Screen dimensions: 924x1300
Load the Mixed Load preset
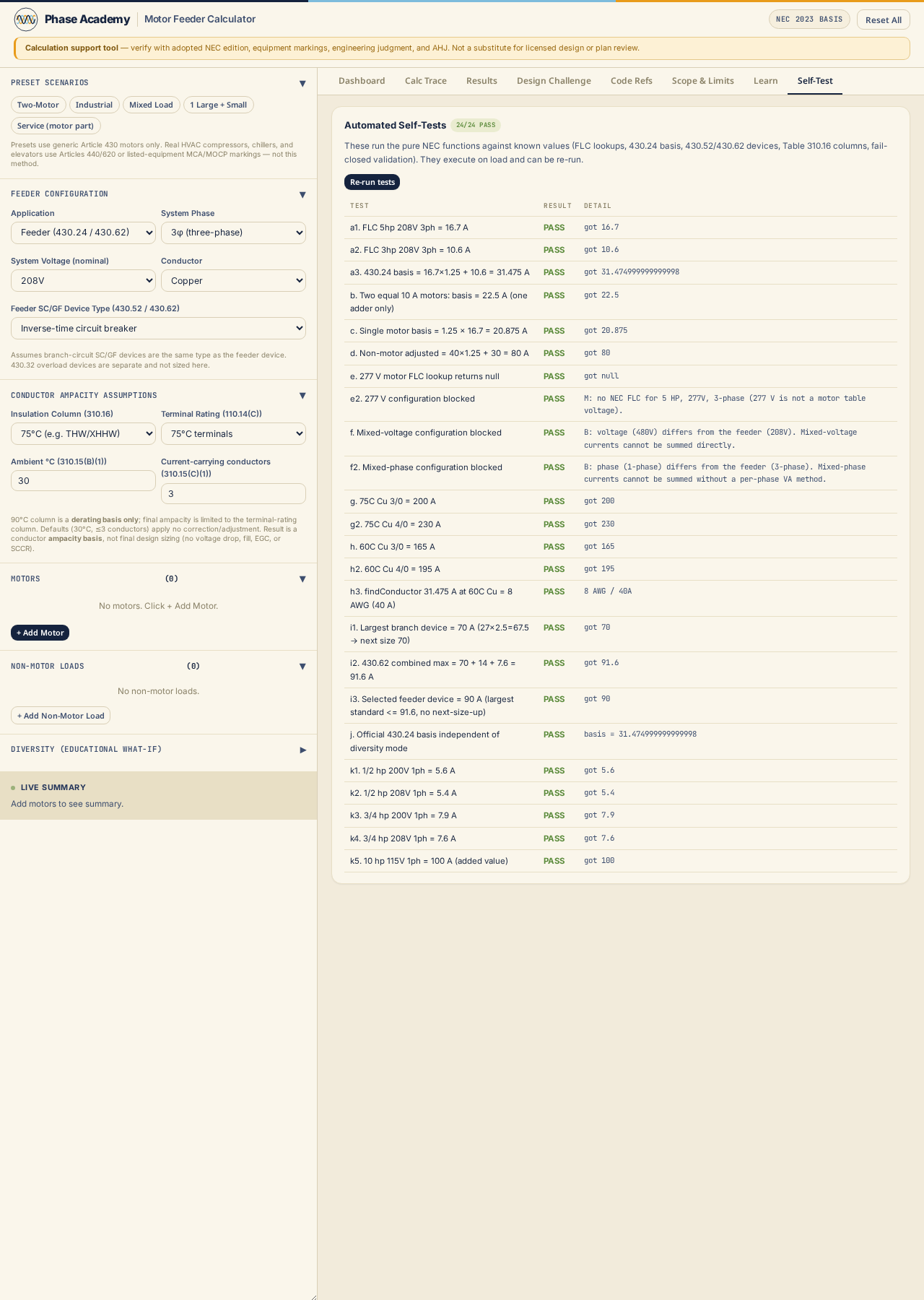click(x=151, y=105)
